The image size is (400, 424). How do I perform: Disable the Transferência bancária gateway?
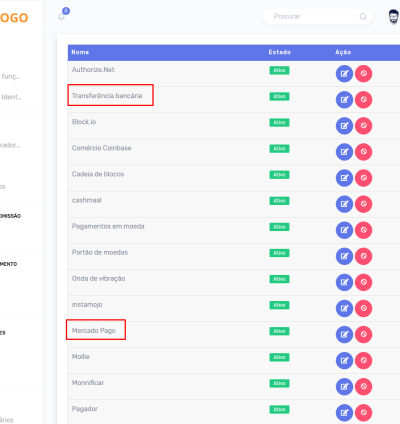click(x=363, y=99)
